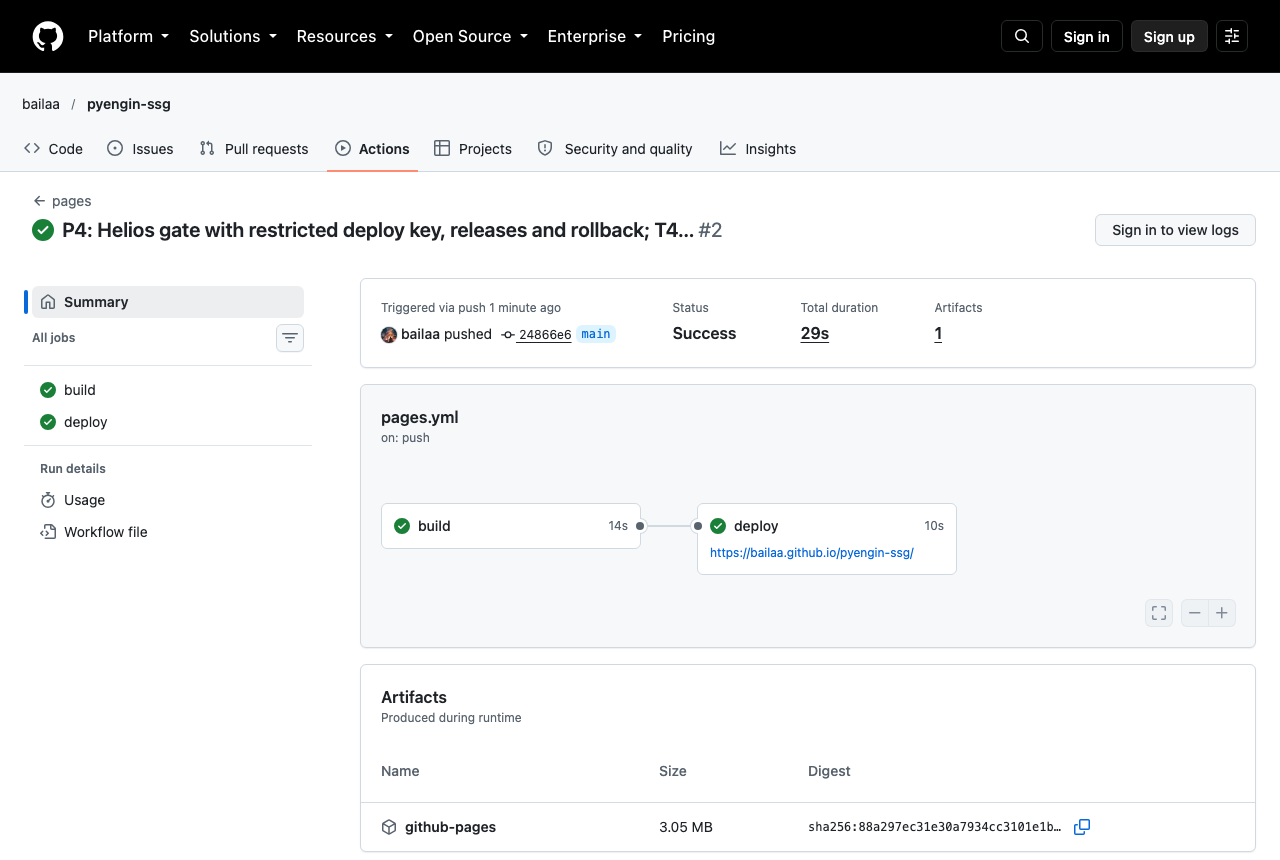
Task: Open the job filter icon button
Action: [290, 338]
